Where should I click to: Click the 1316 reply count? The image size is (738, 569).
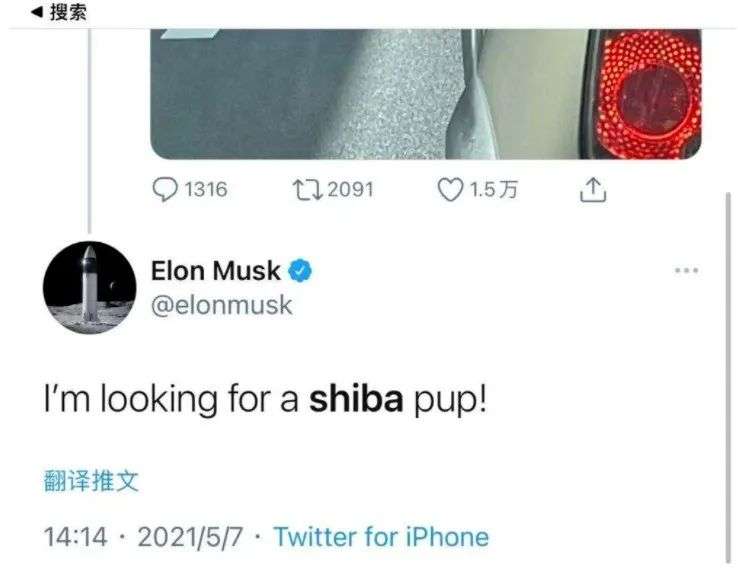coord(205,188)
